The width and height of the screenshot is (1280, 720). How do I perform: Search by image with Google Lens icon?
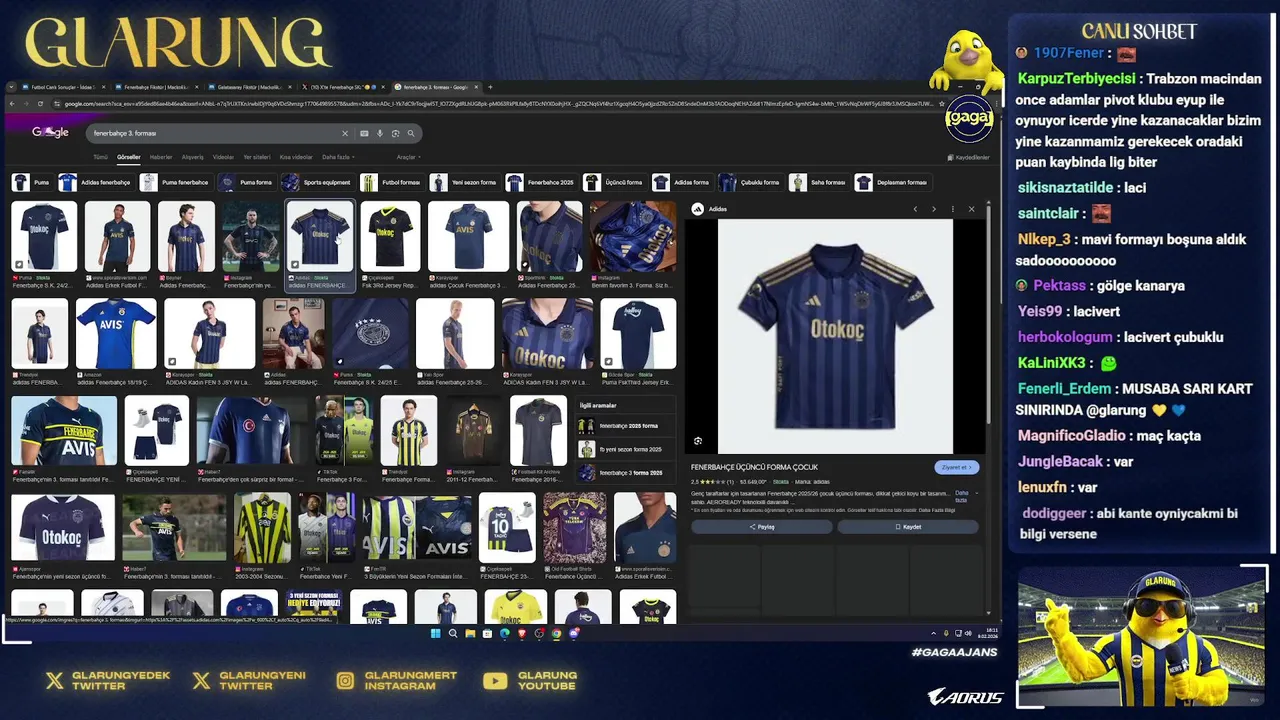pyautogui.click(x=395, y=133)
